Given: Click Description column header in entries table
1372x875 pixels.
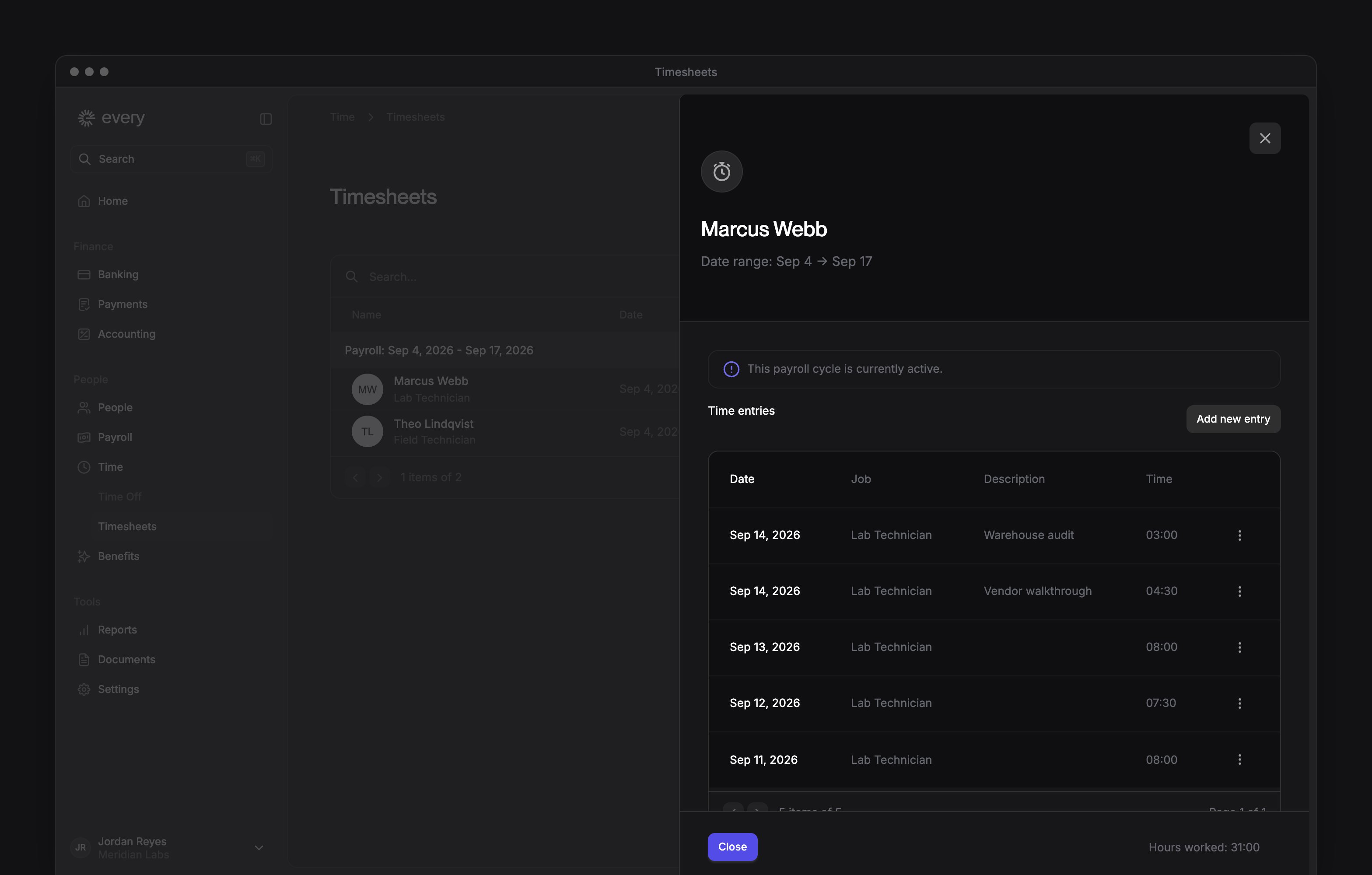Looking at the screenshot, I should tap(1014, 479).
